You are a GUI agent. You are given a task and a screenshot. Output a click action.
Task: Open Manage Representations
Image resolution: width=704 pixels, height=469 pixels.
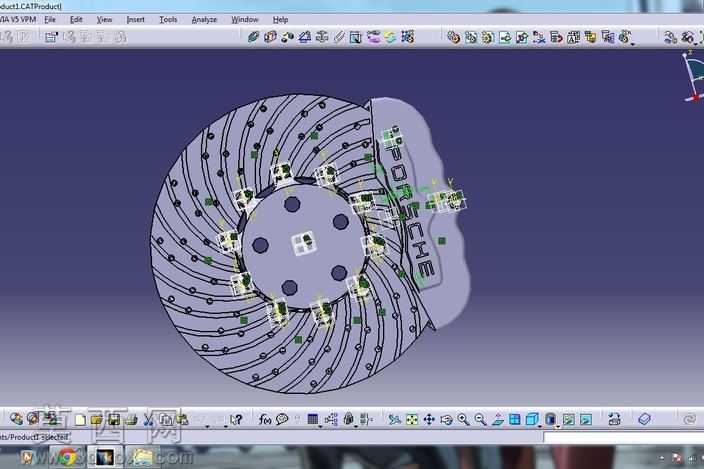point(607,37)
